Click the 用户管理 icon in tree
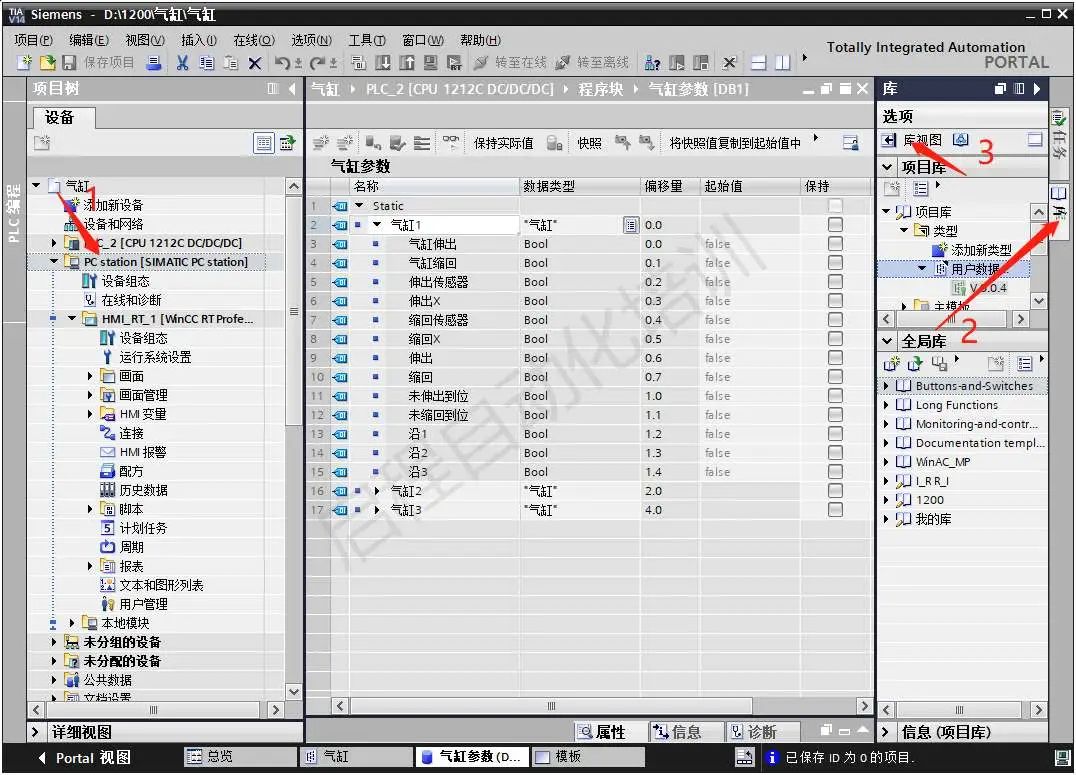The height and width of the screenshot is (775, 1076). pos(108,604)
